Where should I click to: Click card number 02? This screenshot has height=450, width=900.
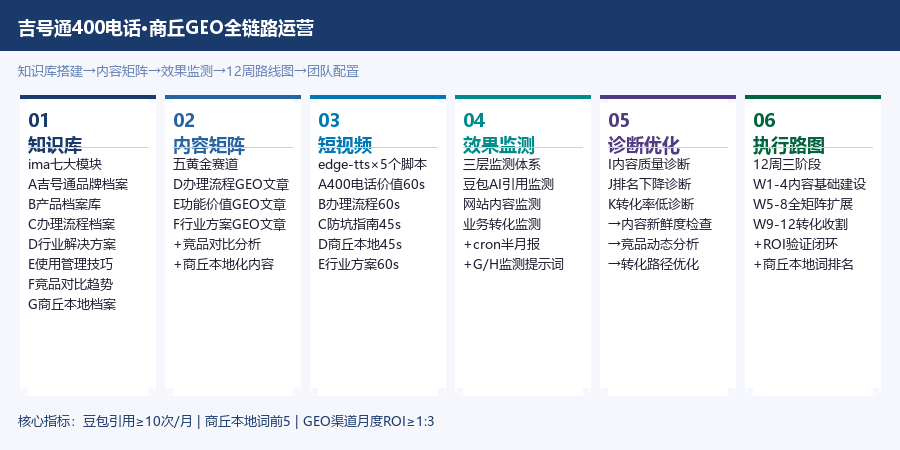(x=184, y=120)
